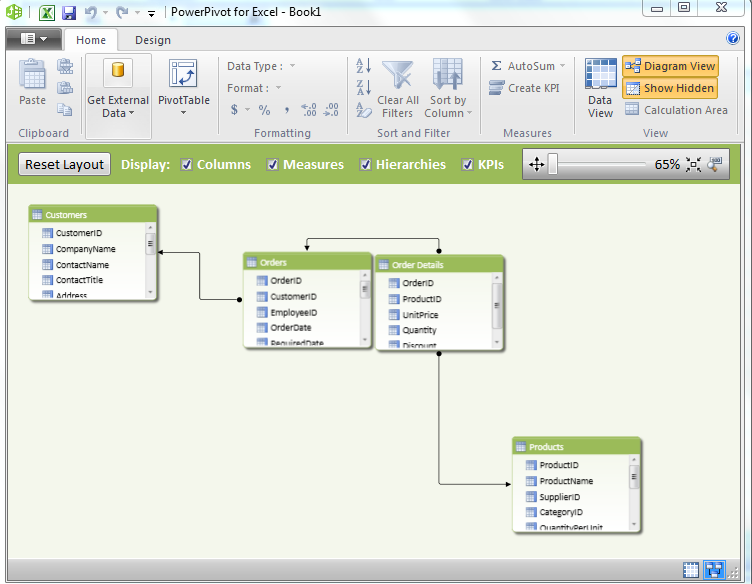
Task: Click diagram view icon in status bar
Action: tap(714, 570)
